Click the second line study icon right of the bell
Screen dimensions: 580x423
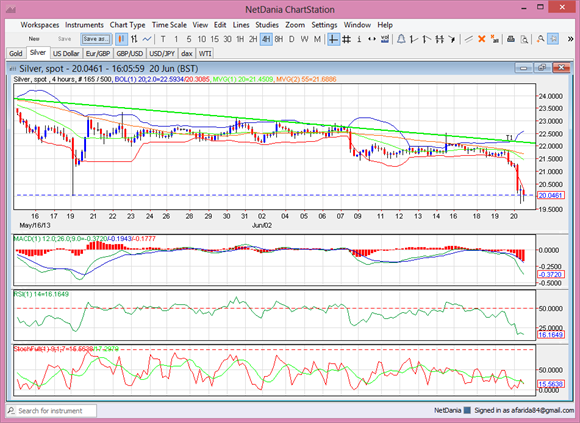click(426, 39)
